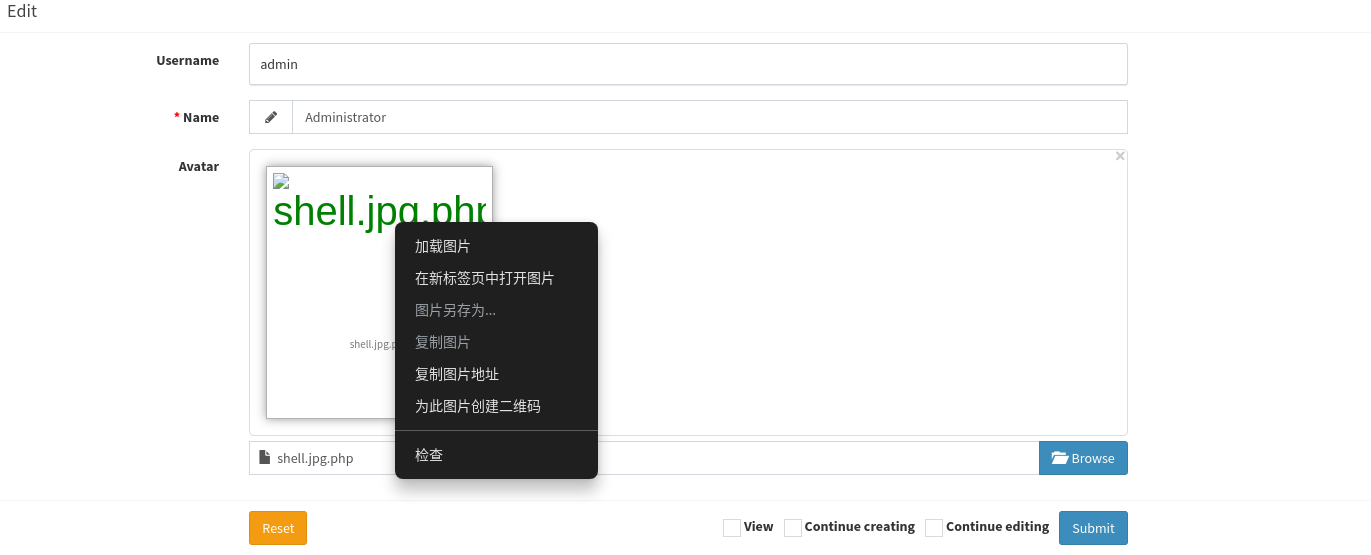Viewport: 1371px width, 555px height.
Task: Focus the Username input containing admin
Action: (x=688, y=64)
